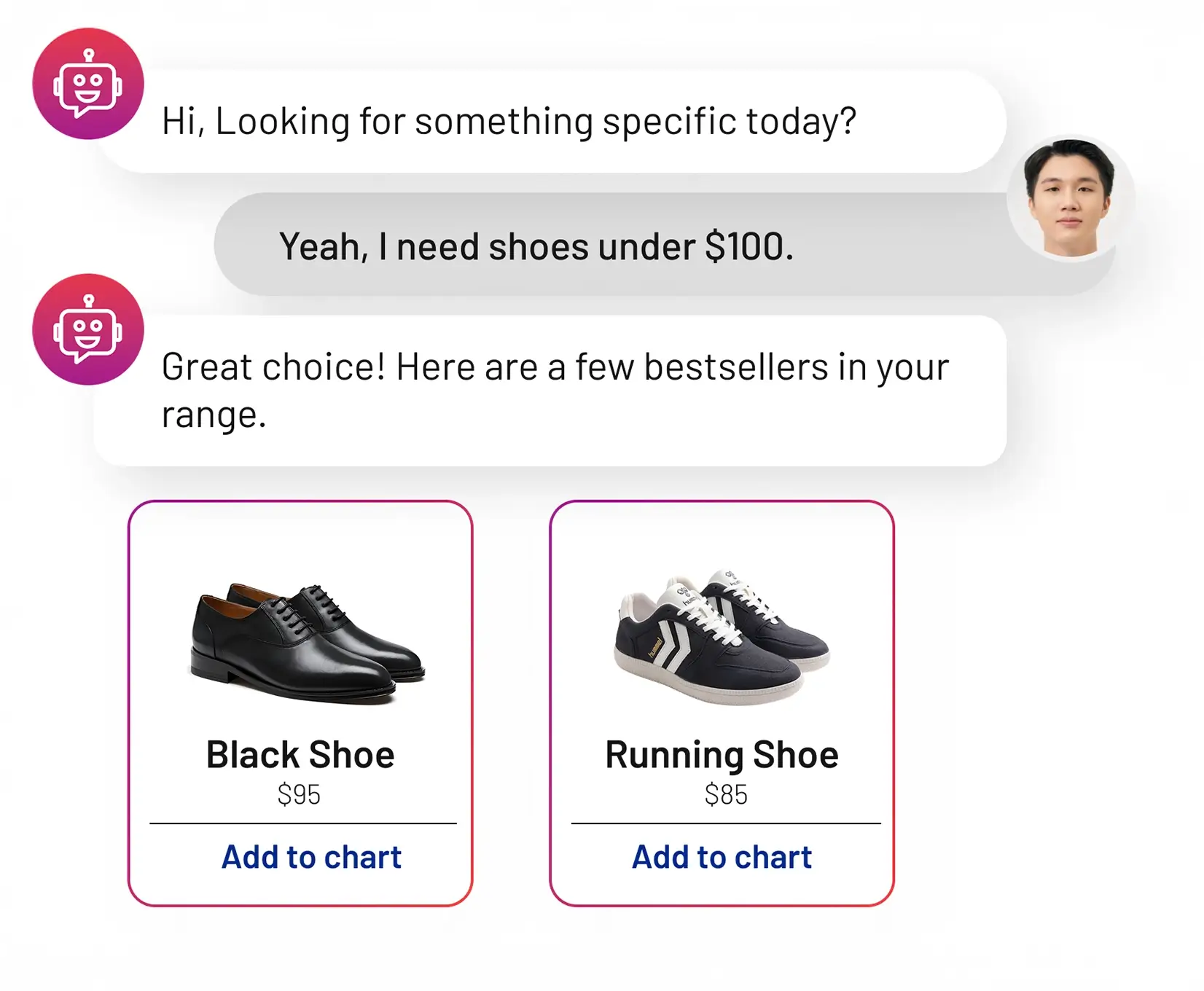
Task: Click the chatbot avatar beside the greeting message
Action: [x=88, y=84]
